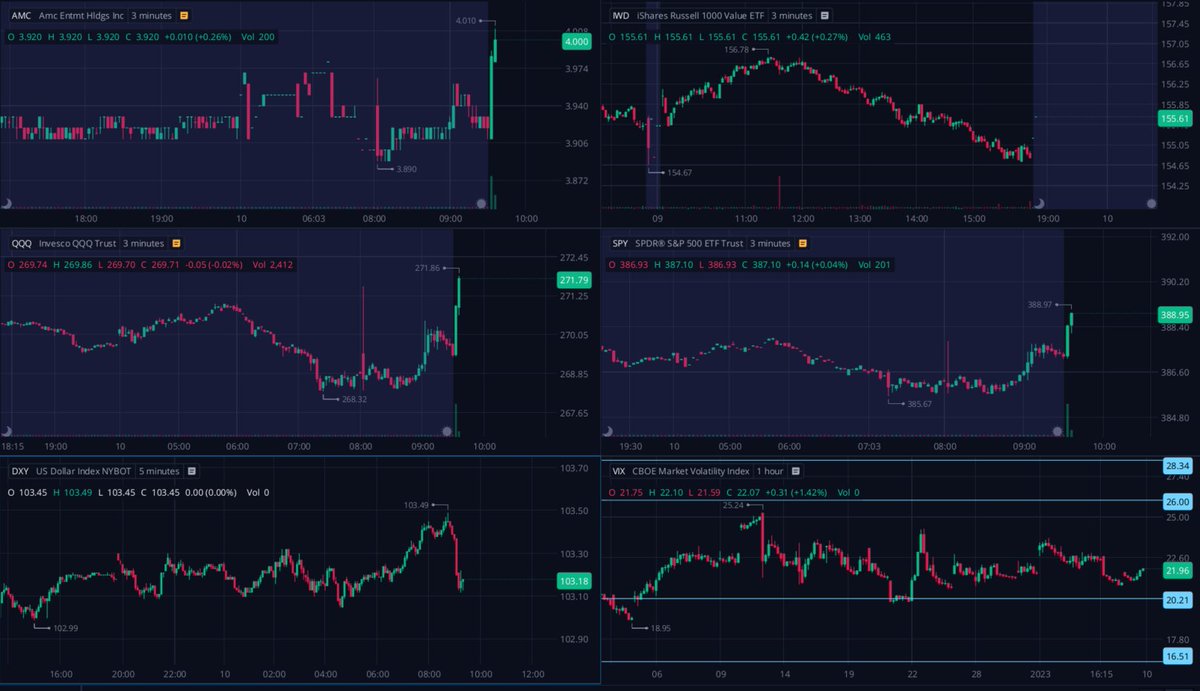Click the SPY ticker symbol field
Viewport: 1200px width, 691px height.
[x=619, y=242]
